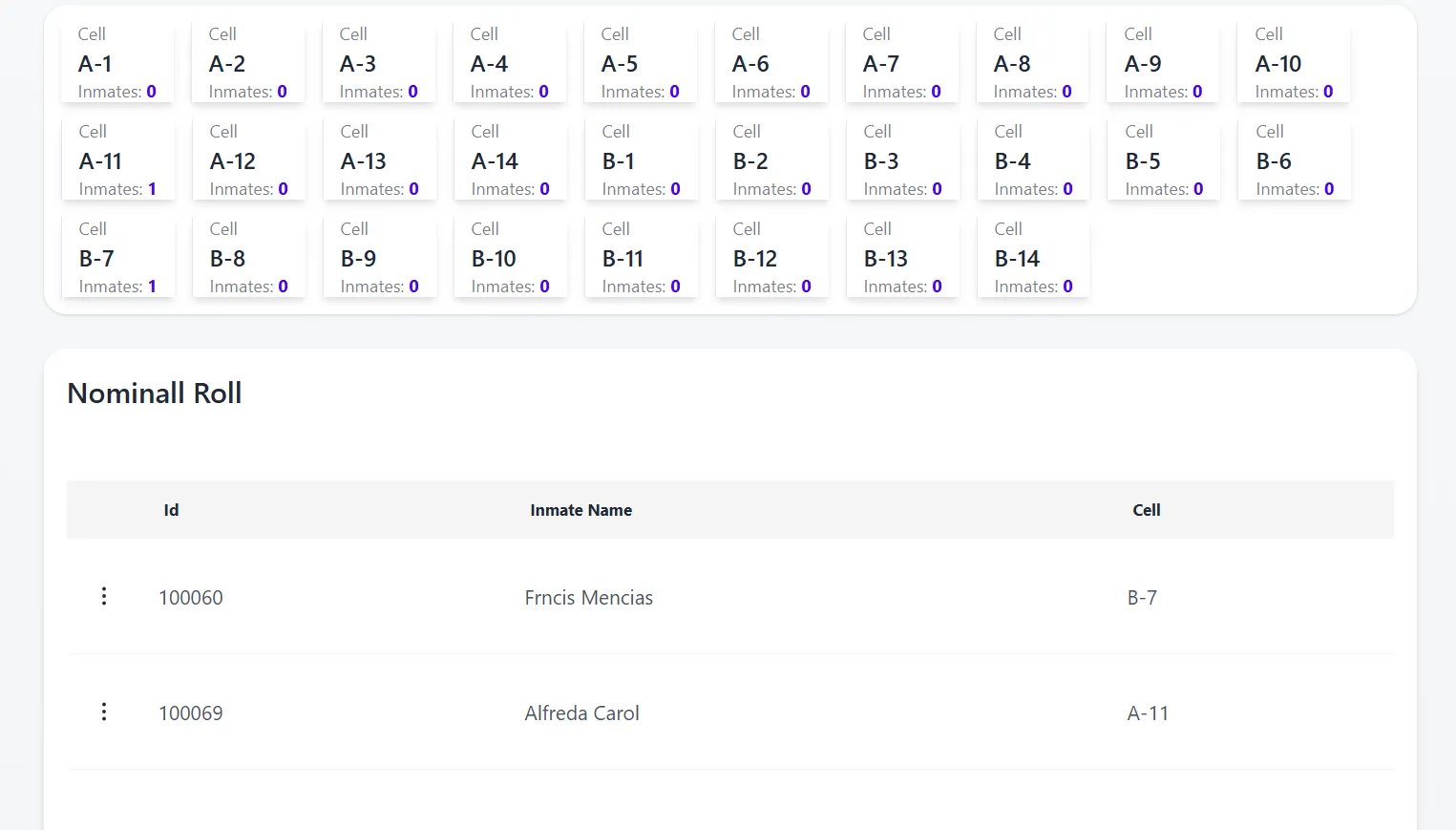Click the Cell column header
Screen dimensions: 1456x830
(x=1146, y=510)
